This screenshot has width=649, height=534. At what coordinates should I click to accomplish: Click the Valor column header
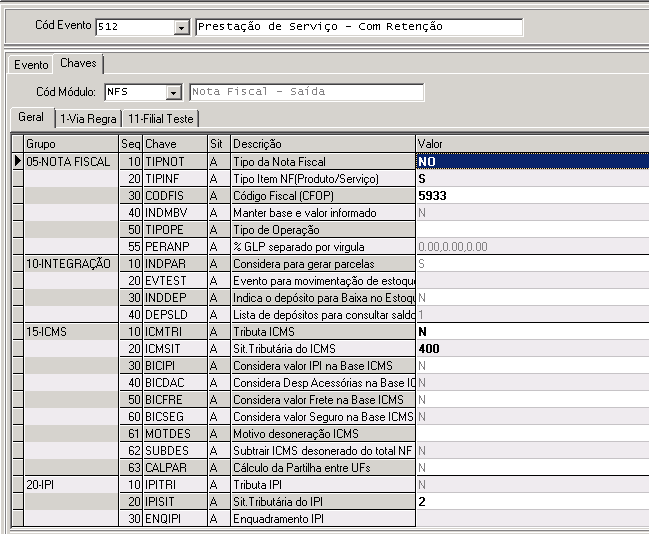click(x=531, y=145)
